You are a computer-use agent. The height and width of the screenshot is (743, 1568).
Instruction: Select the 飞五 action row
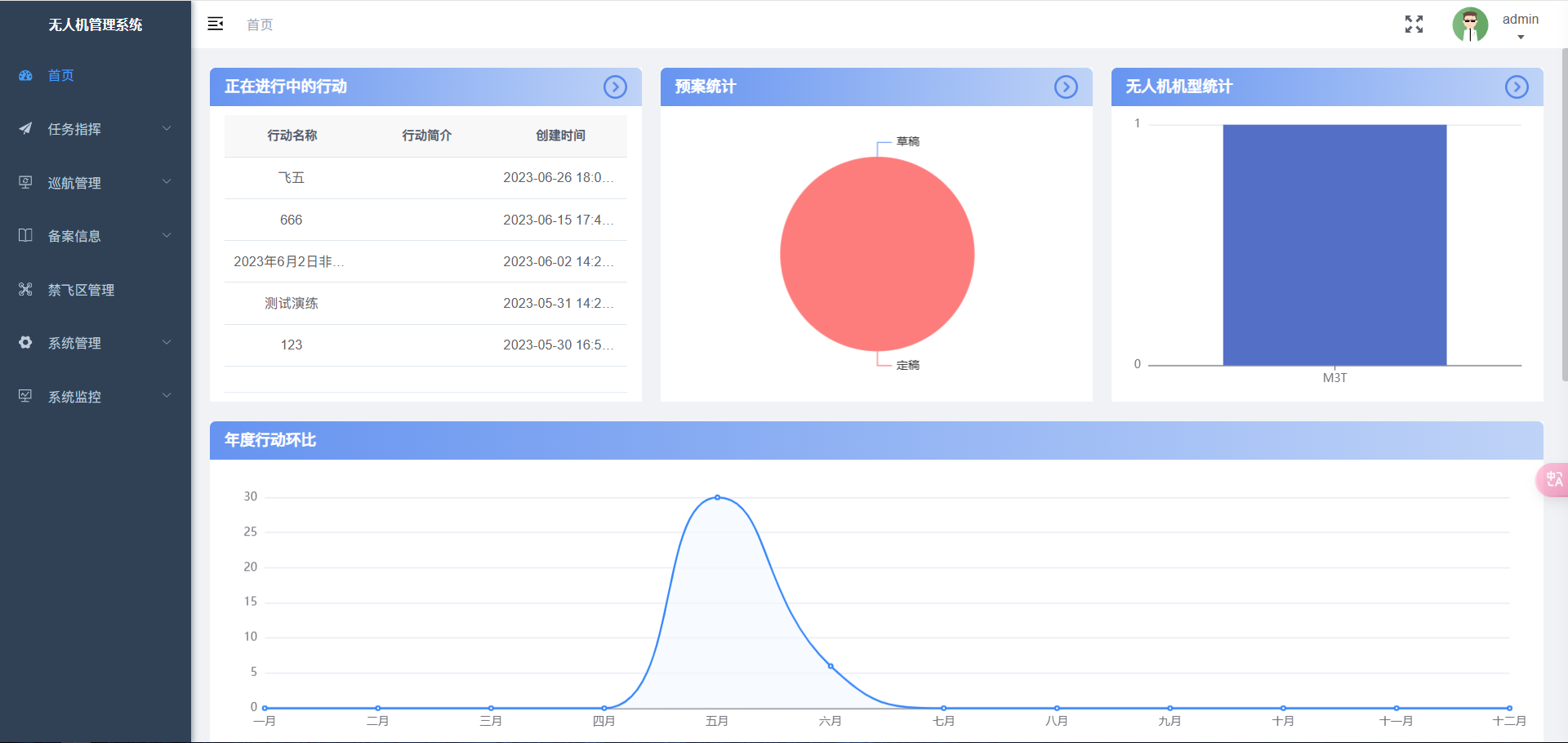click(425, 178)
